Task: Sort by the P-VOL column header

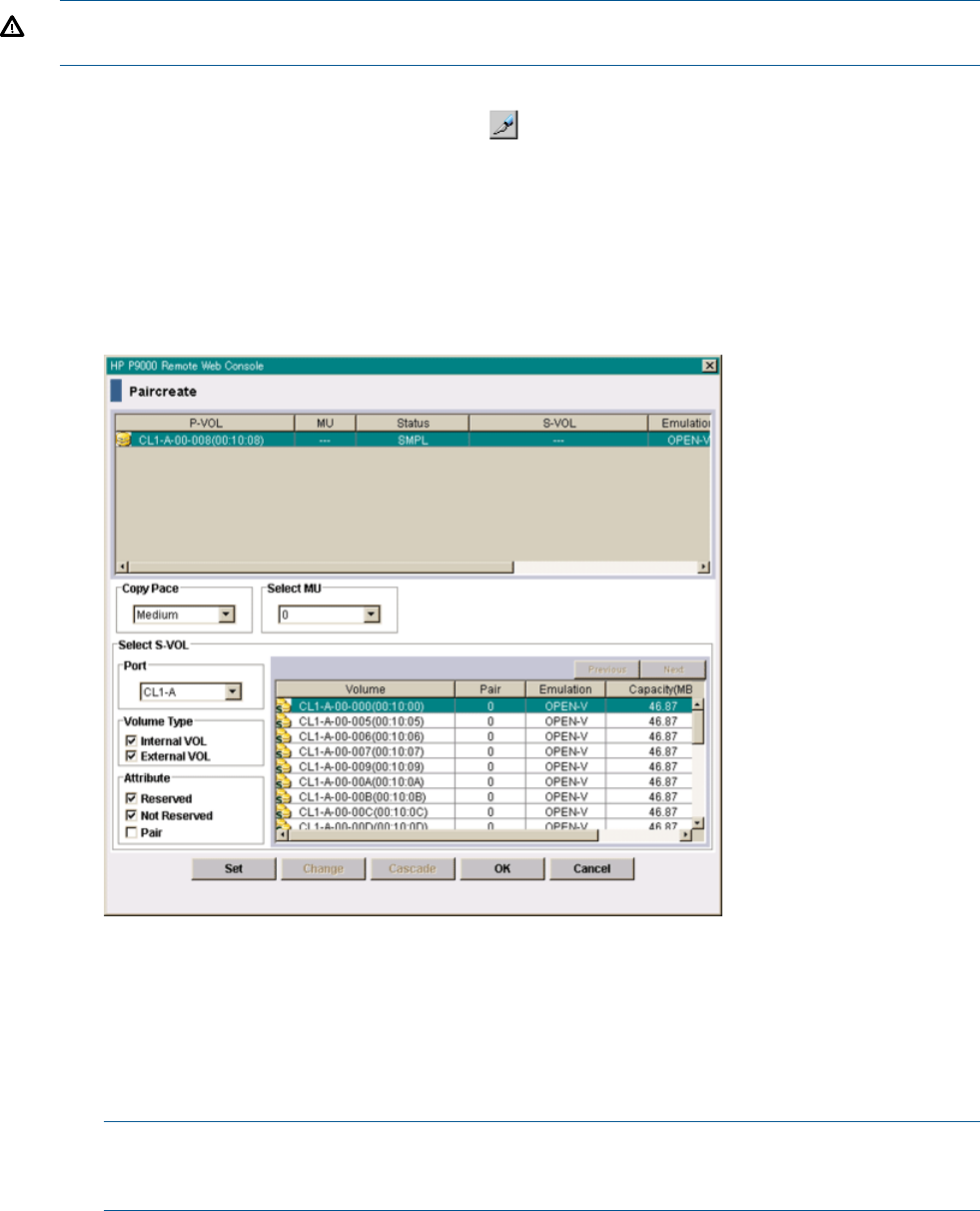Action: pos(205,423)
